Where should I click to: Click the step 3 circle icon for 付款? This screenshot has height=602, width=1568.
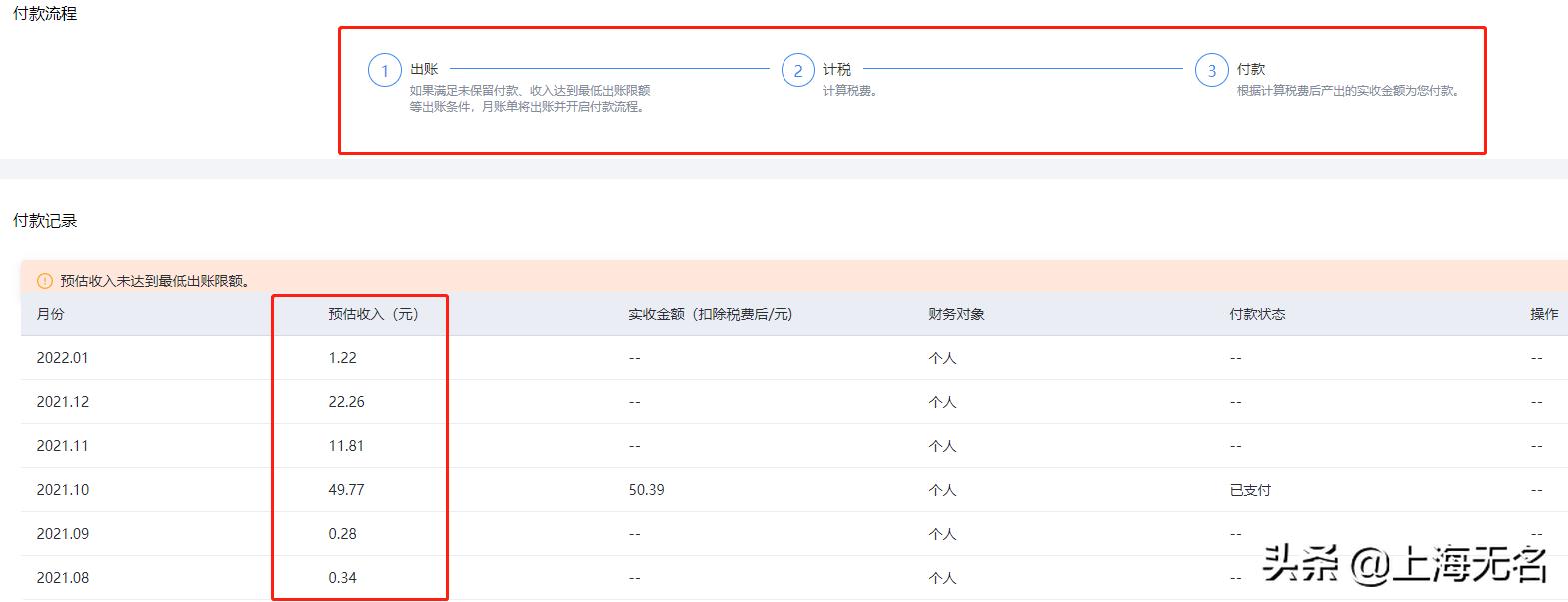(1212, 70)
